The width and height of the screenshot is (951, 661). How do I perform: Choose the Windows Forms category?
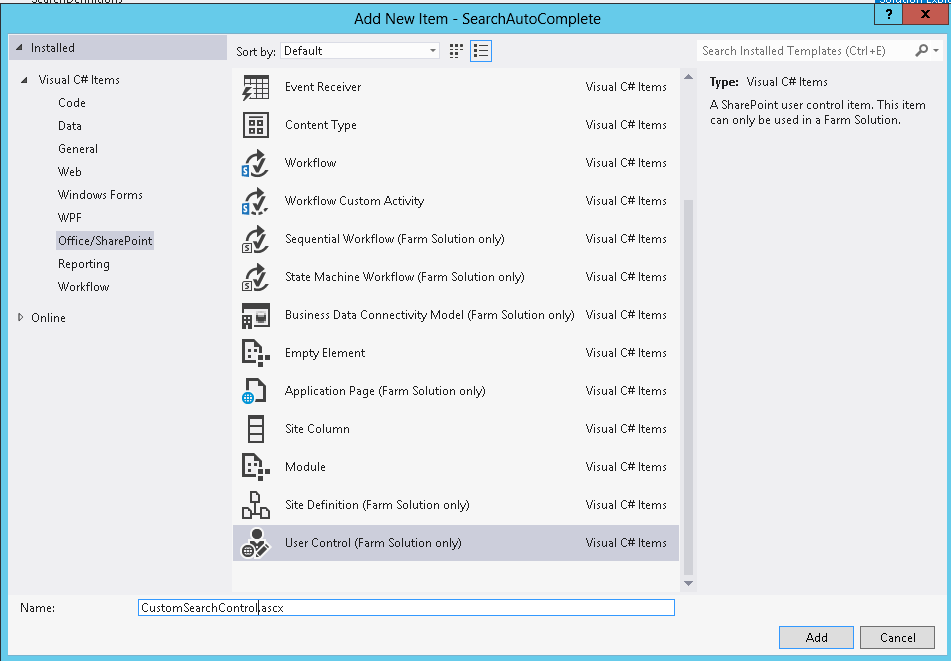[x=100, y=195]
